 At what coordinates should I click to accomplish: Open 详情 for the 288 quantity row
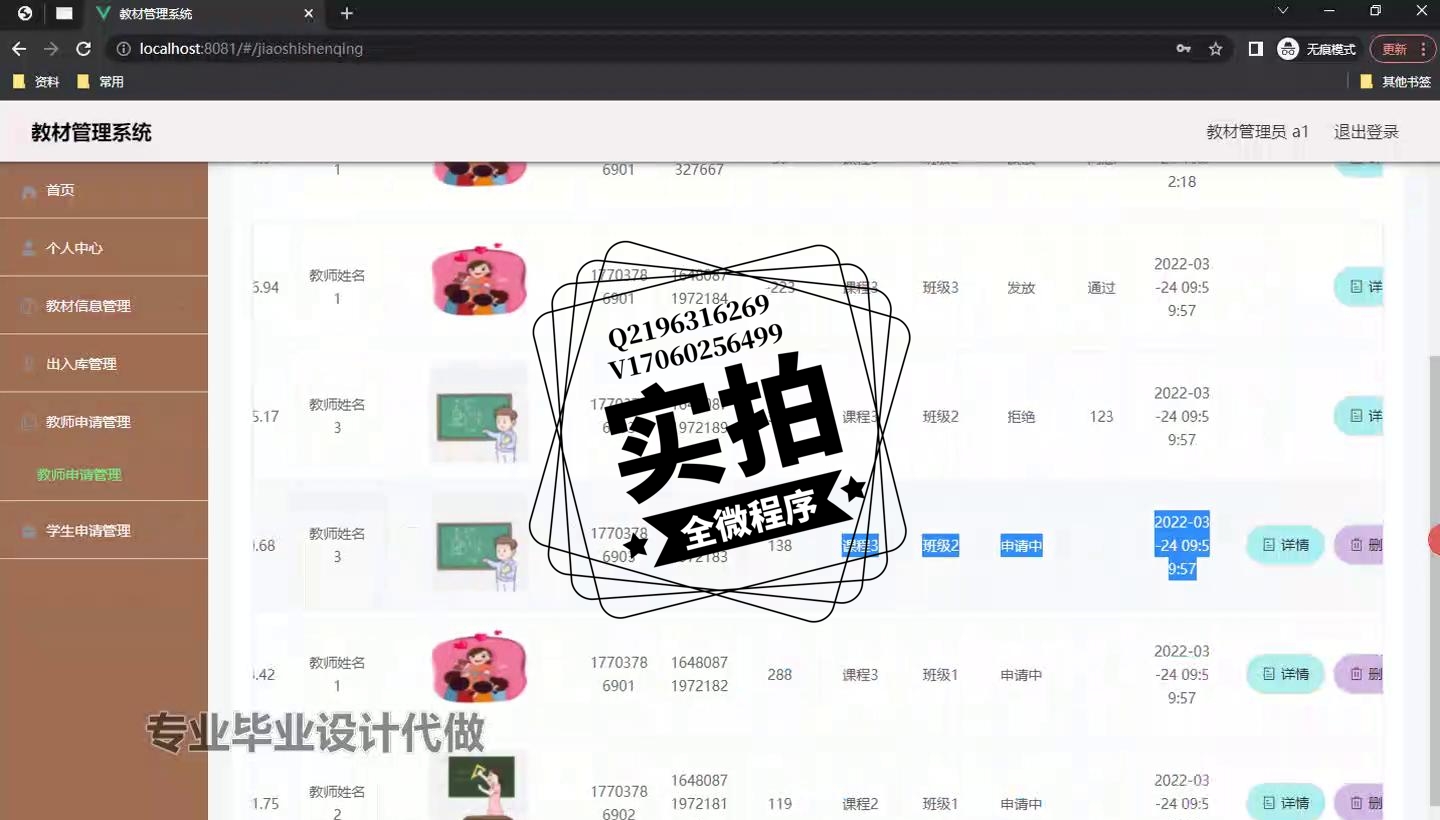pos(1285,674)
